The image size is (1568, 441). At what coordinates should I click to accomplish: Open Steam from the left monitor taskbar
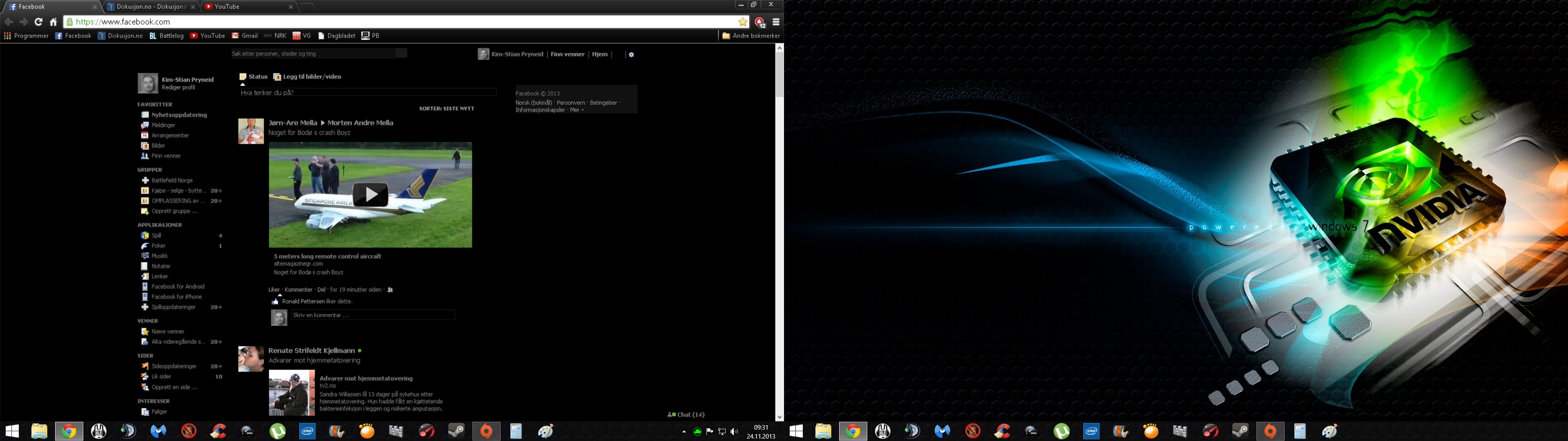coord(456,431)
